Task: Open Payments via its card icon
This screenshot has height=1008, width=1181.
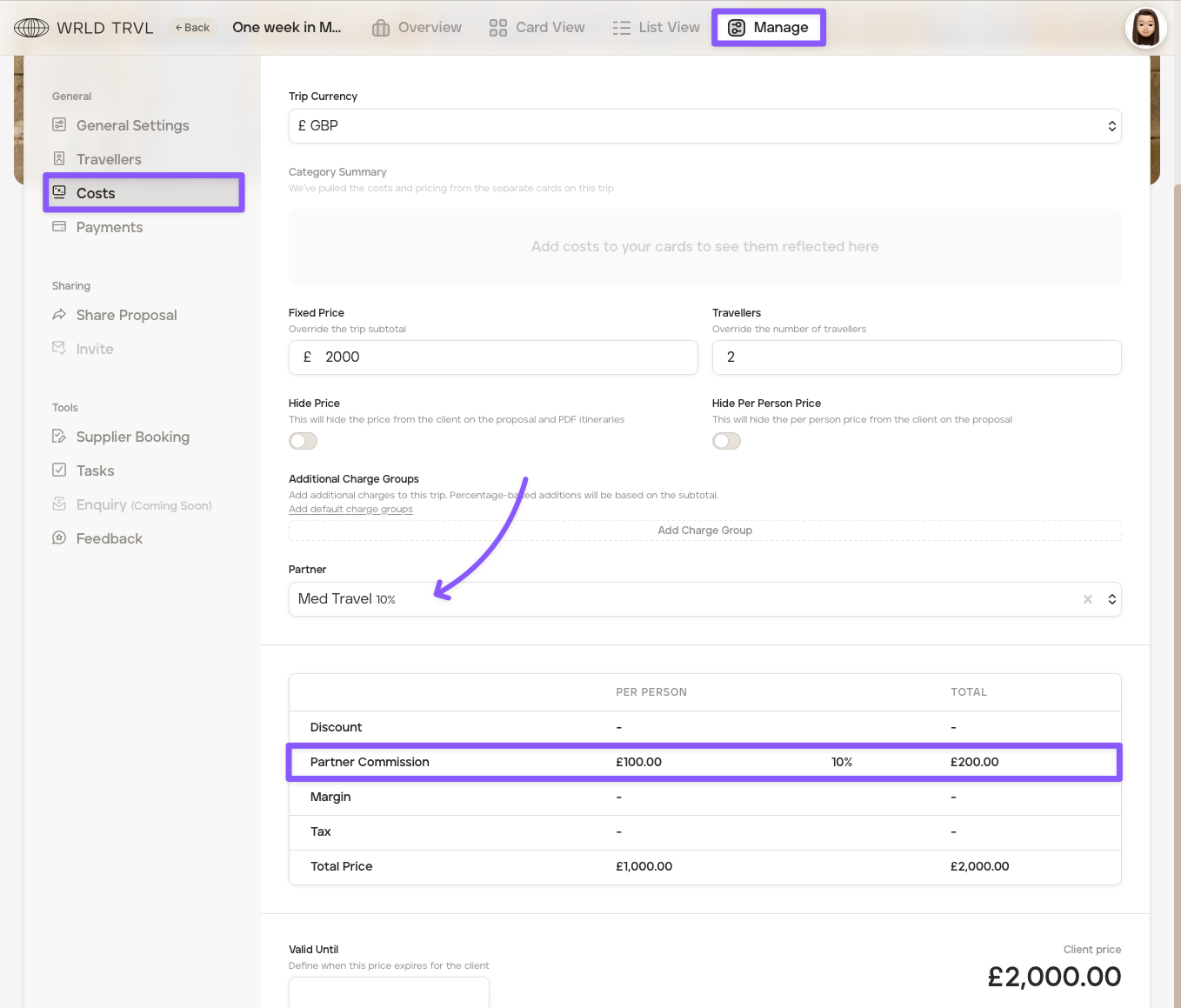Action: pos(59,227)
